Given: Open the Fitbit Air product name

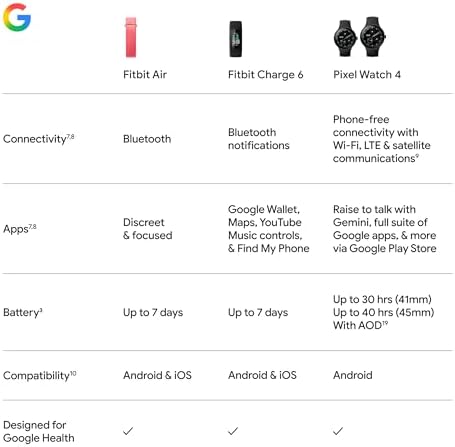Looking at the screenshot, I should [145, 74].
